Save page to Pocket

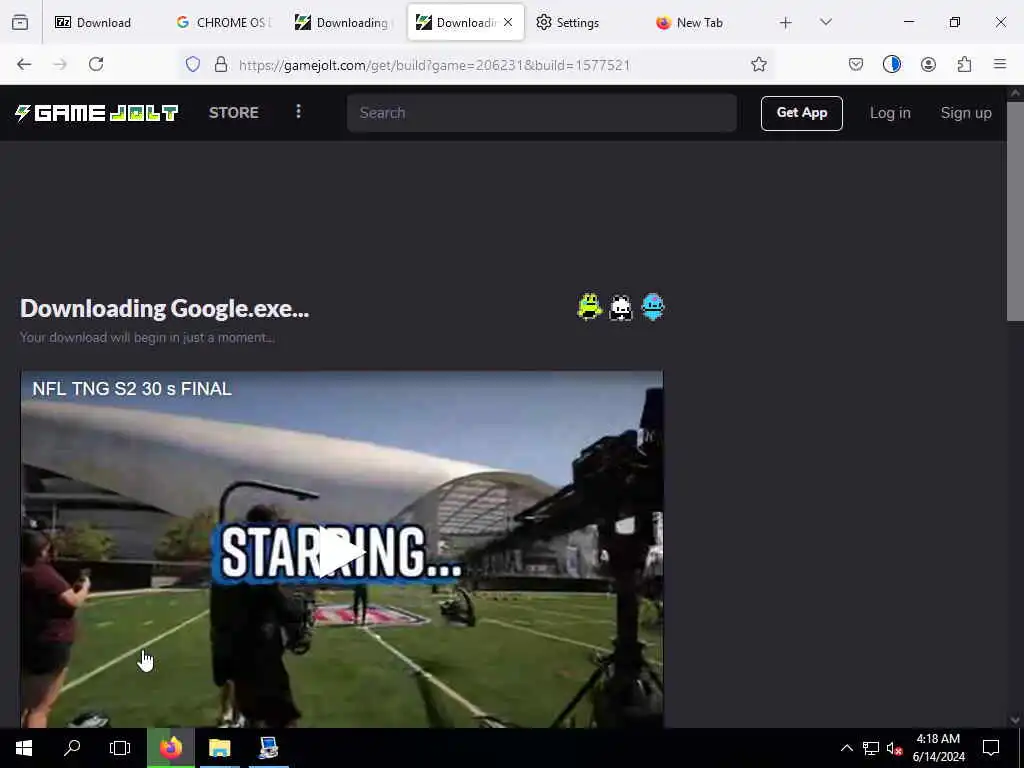(856, 64)
